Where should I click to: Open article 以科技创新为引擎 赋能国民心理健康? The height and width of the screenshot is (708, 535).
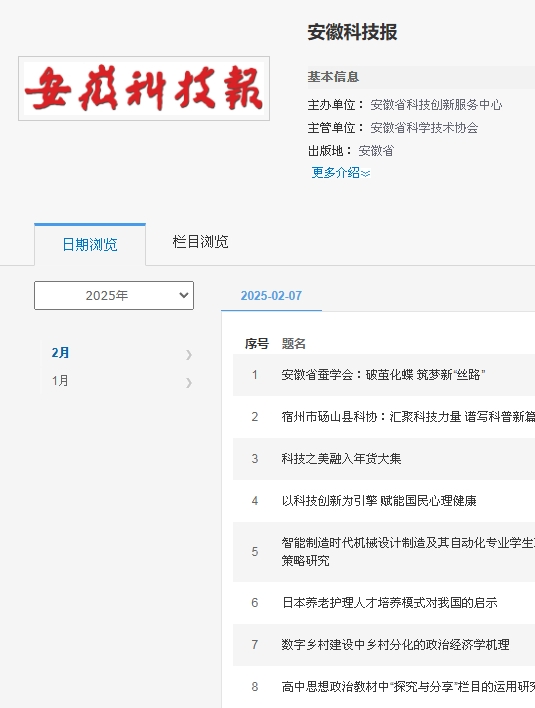click(379, 501)
